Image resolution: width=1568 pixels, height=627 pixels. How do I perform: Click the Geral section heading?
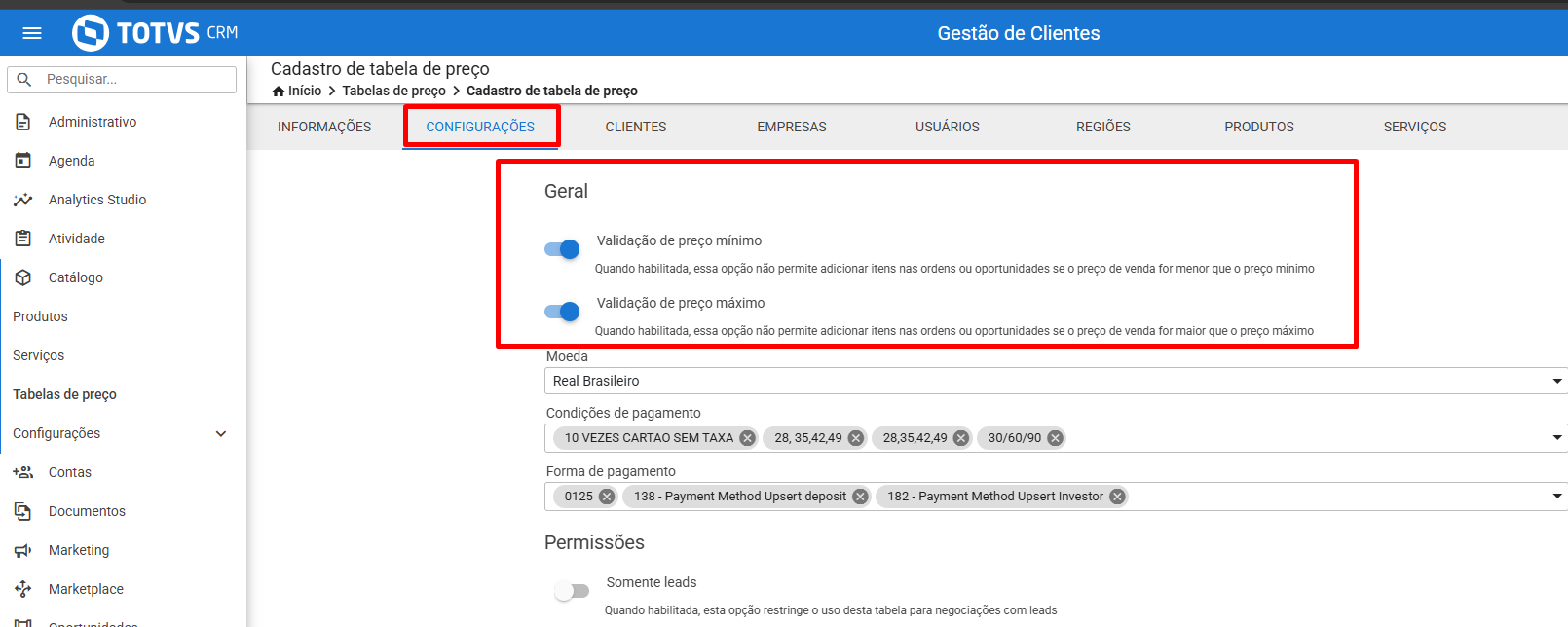coord(566,191)
